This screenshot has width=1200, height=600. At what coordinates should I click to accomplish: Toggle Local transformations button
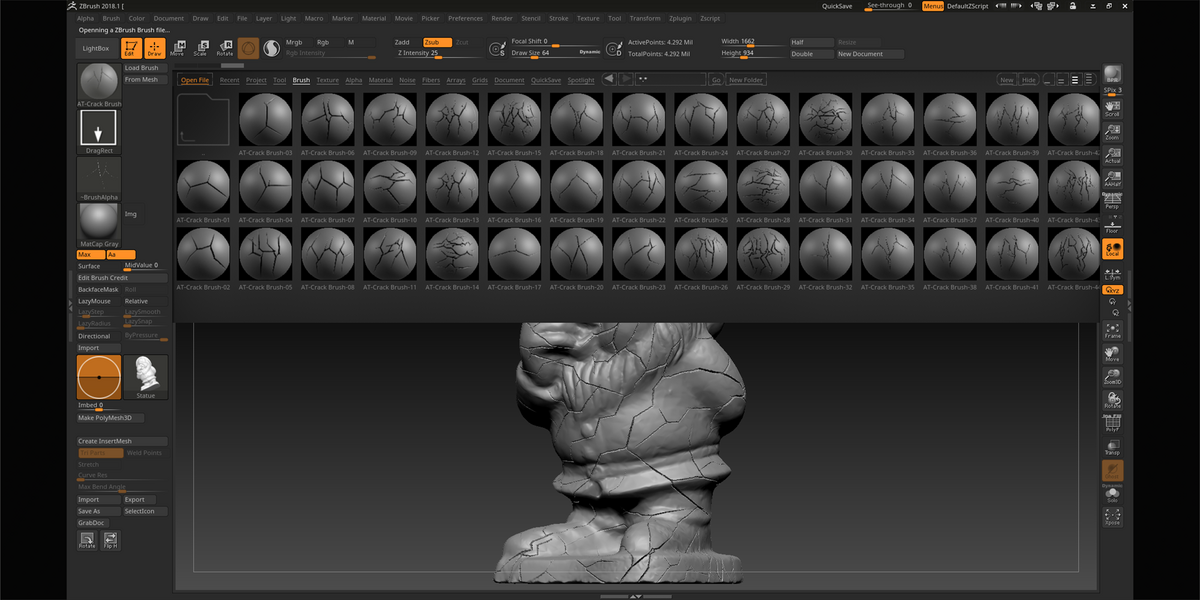point(1112,248)
